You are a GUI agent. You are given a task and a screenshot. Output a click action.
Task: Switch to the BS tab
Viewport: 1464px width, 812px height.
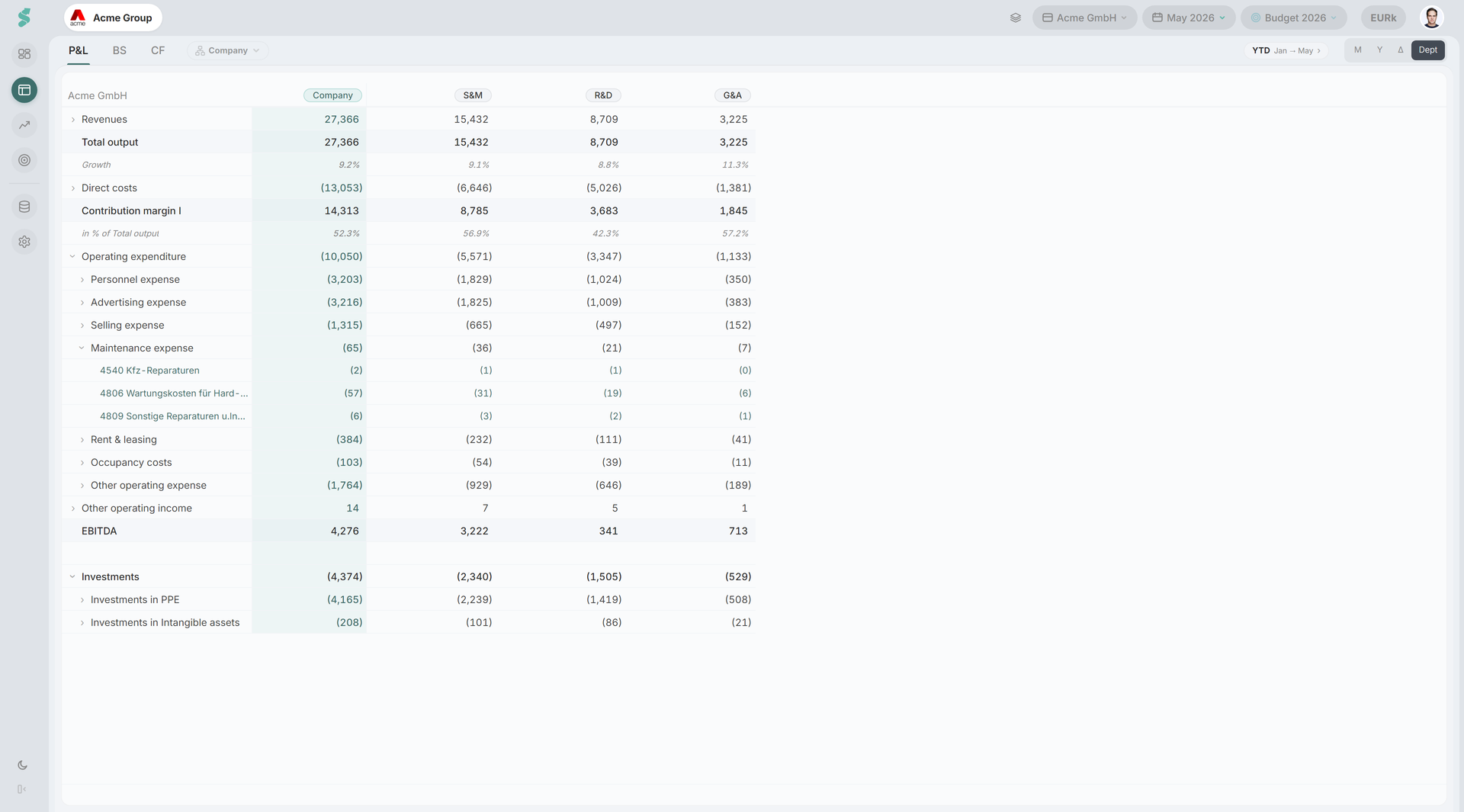pyautogui.click(x=120, y=50)
